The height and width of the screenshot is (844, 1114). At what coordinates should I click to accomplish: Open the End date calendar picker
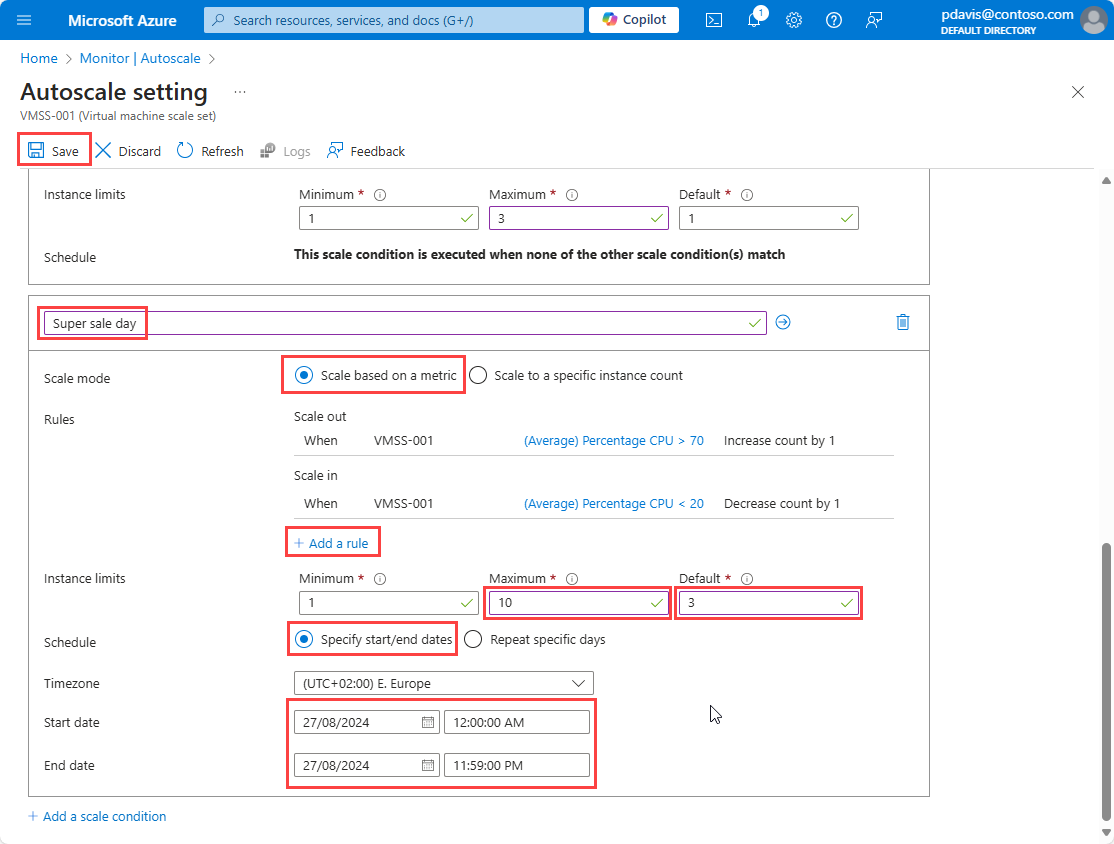[428, 765]
